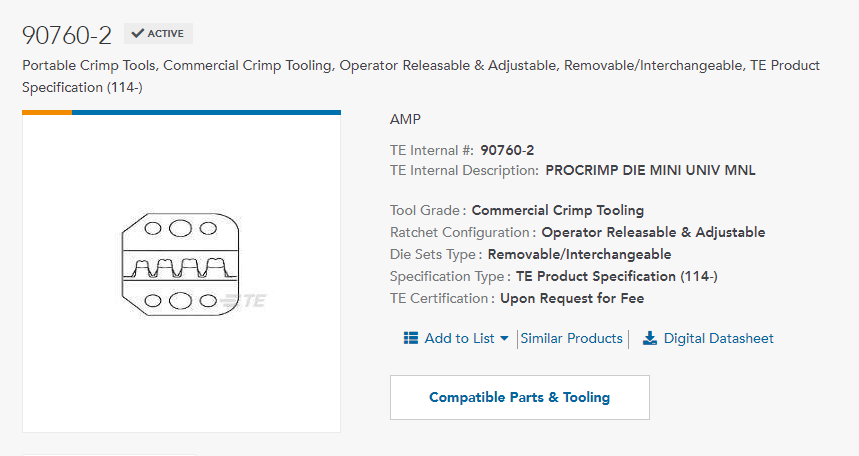Select the orange tab segment above image
859x456 pixels.
pyautogui.click(x=47, y=112)
